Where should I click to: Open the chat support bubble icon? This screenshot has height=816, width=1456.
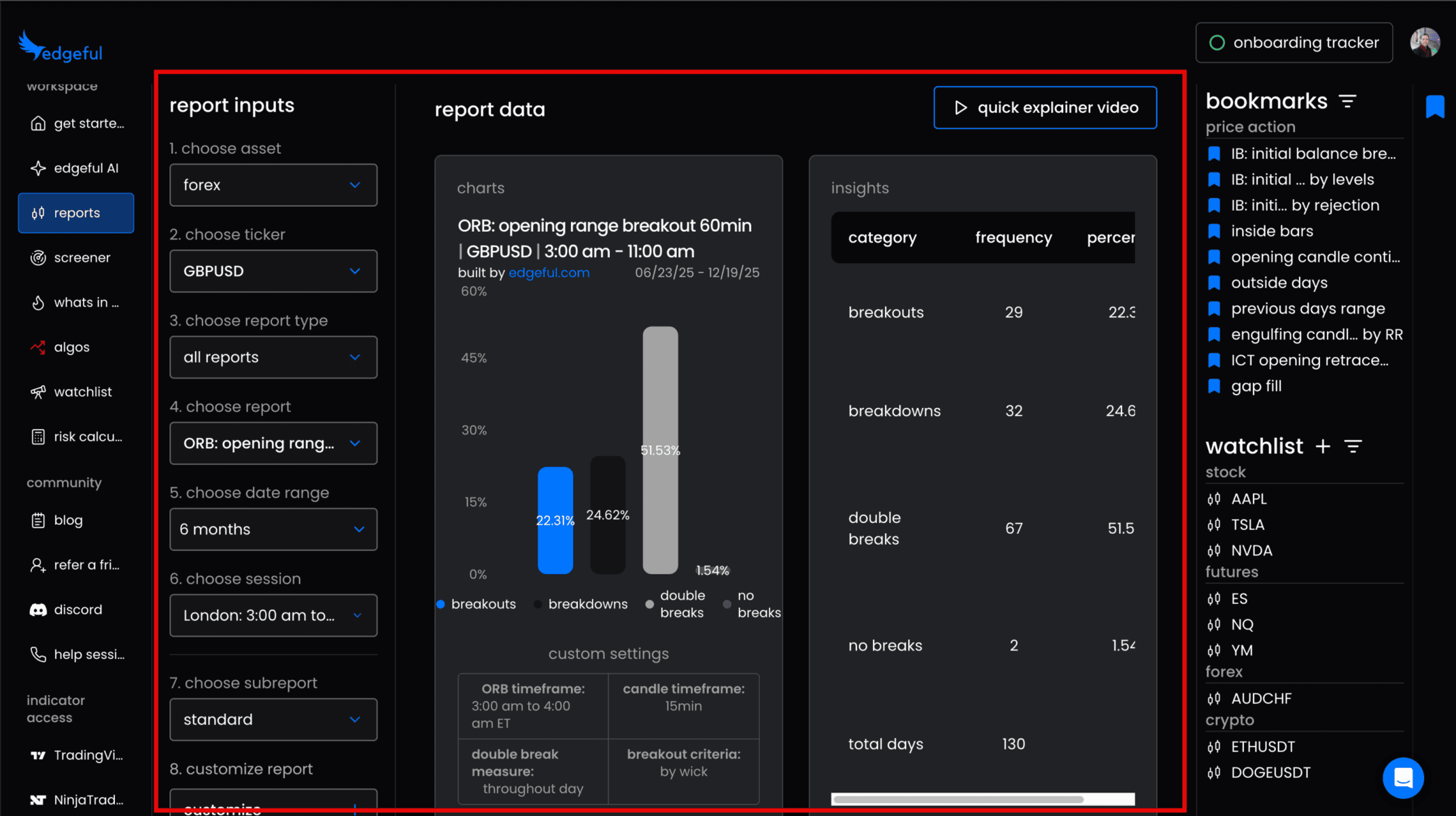pos(1403,777)
